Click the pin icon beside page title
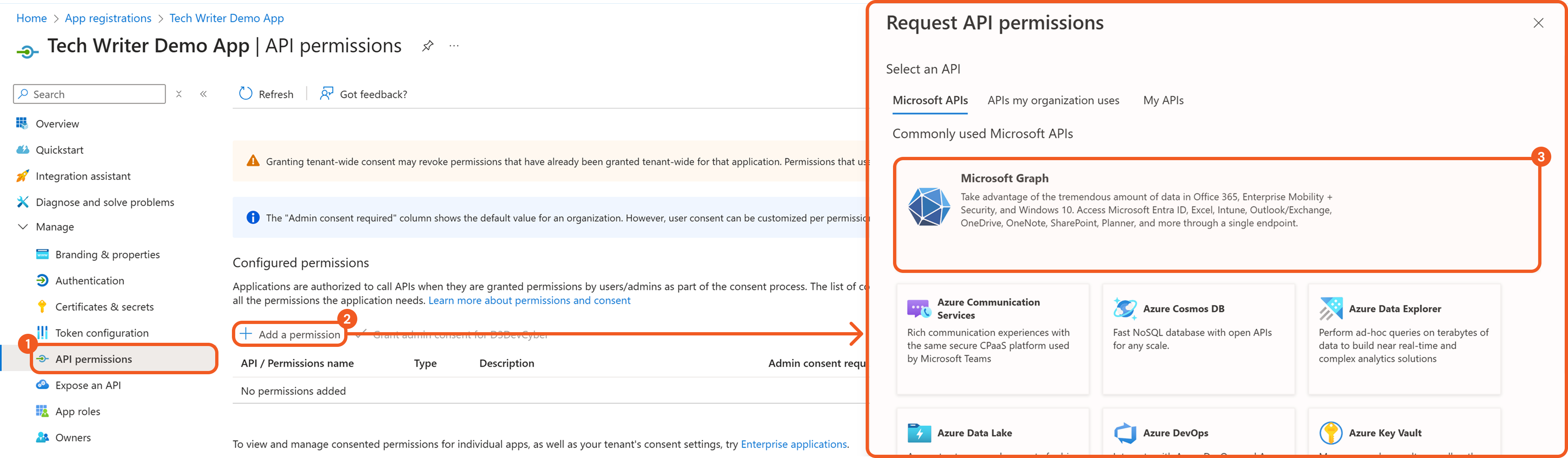 click(x=427, y=46)
